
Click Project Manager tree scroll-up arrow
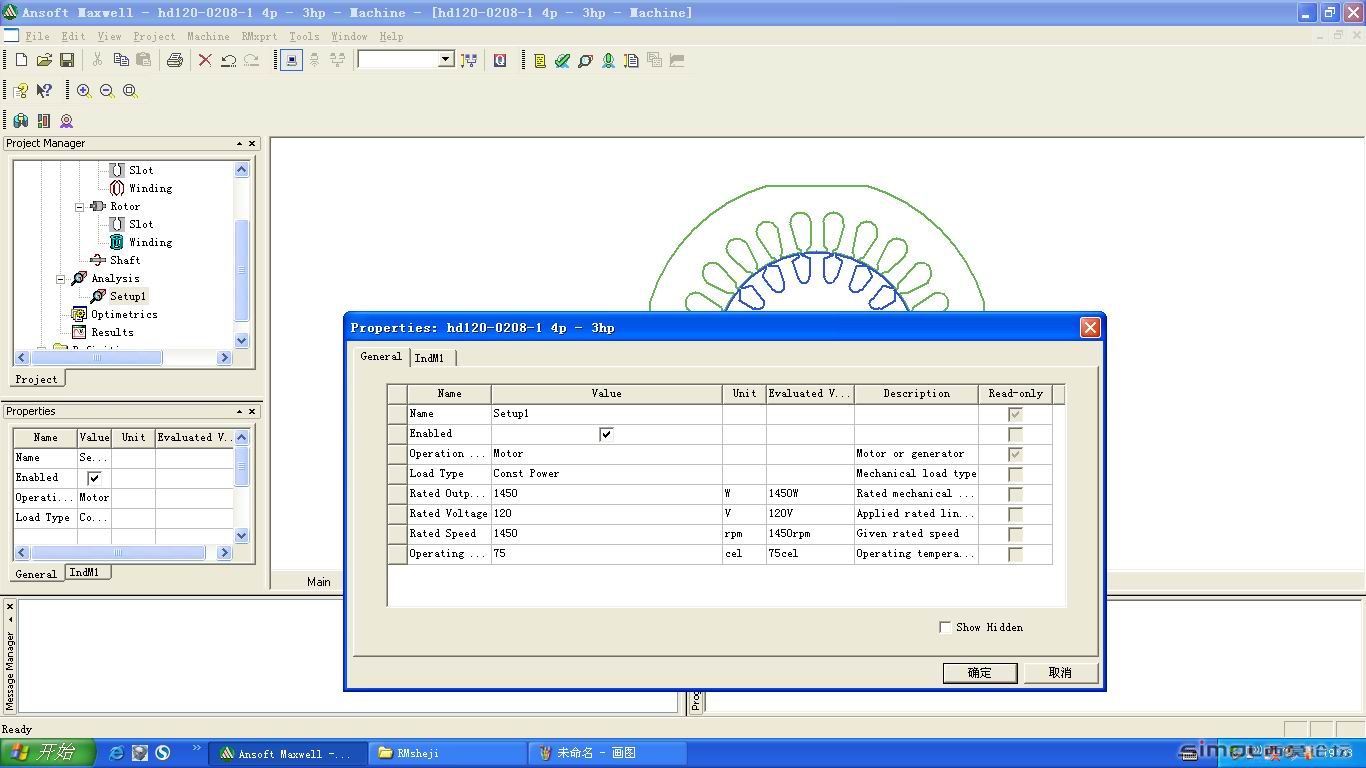pos(241,169)
